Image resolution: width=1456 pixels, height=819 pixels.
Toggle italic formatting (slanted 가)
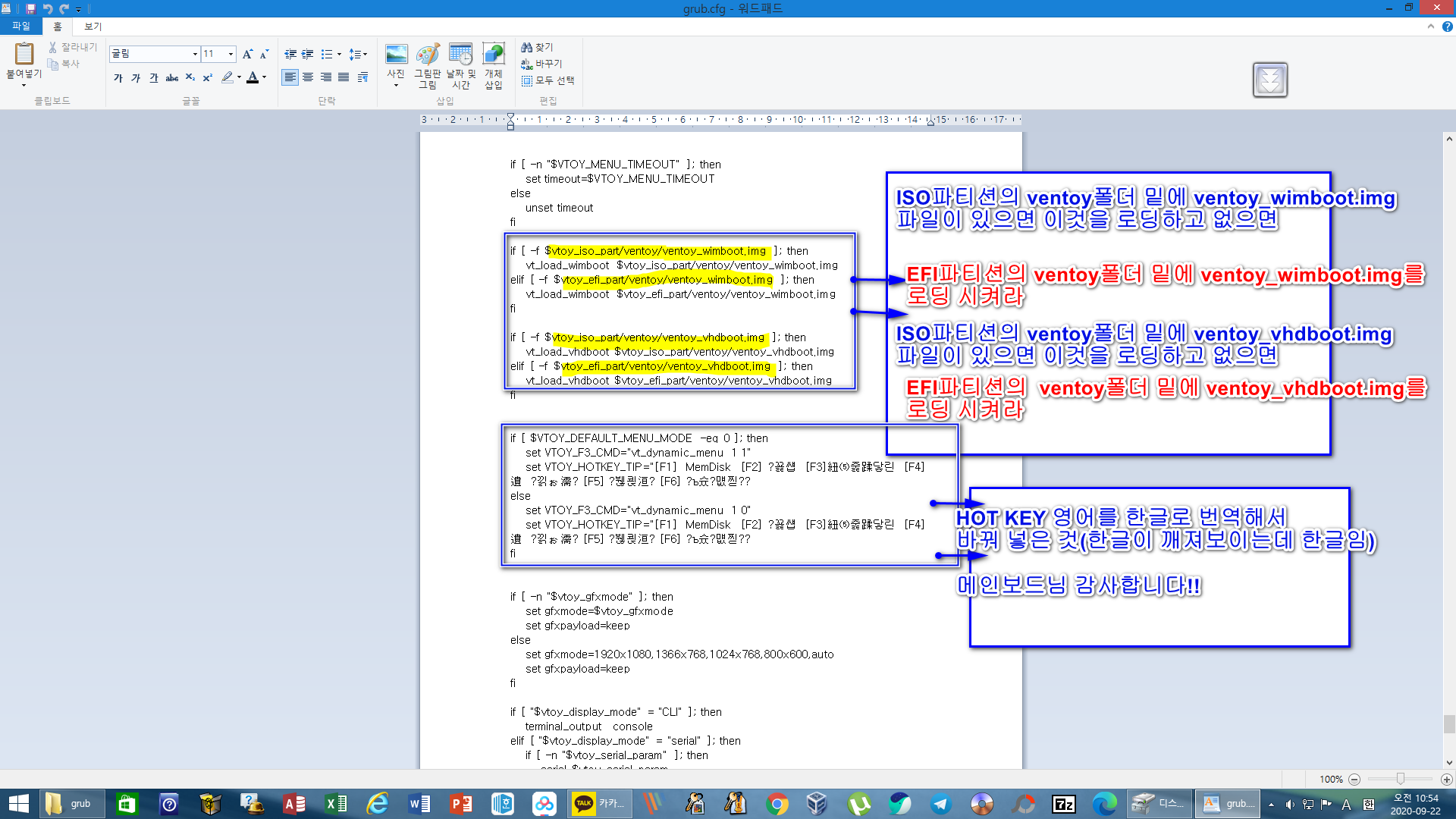click(x=136, y=77)
